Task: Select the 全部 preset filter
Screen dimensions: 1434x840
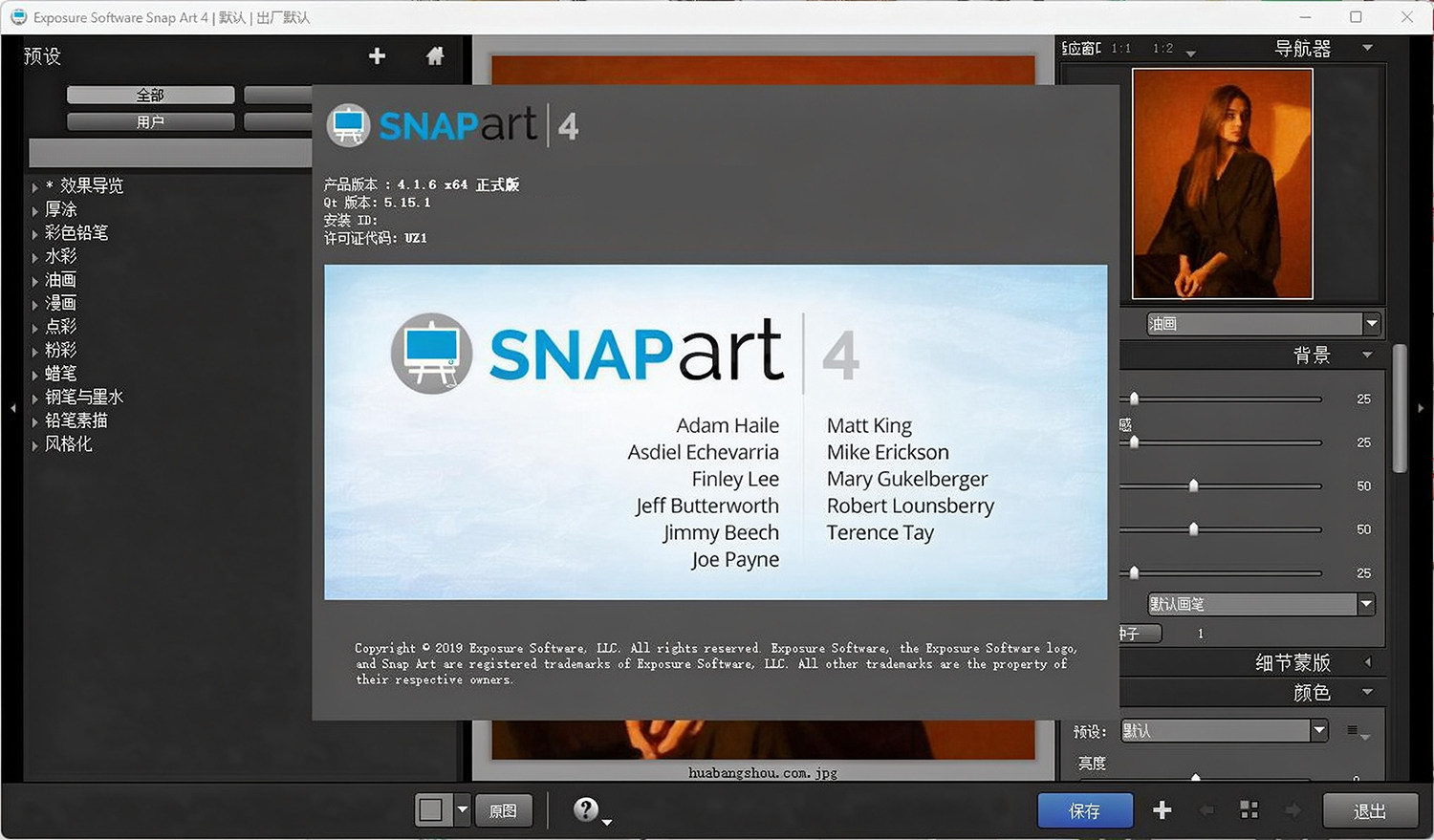Action: [150, 95]
